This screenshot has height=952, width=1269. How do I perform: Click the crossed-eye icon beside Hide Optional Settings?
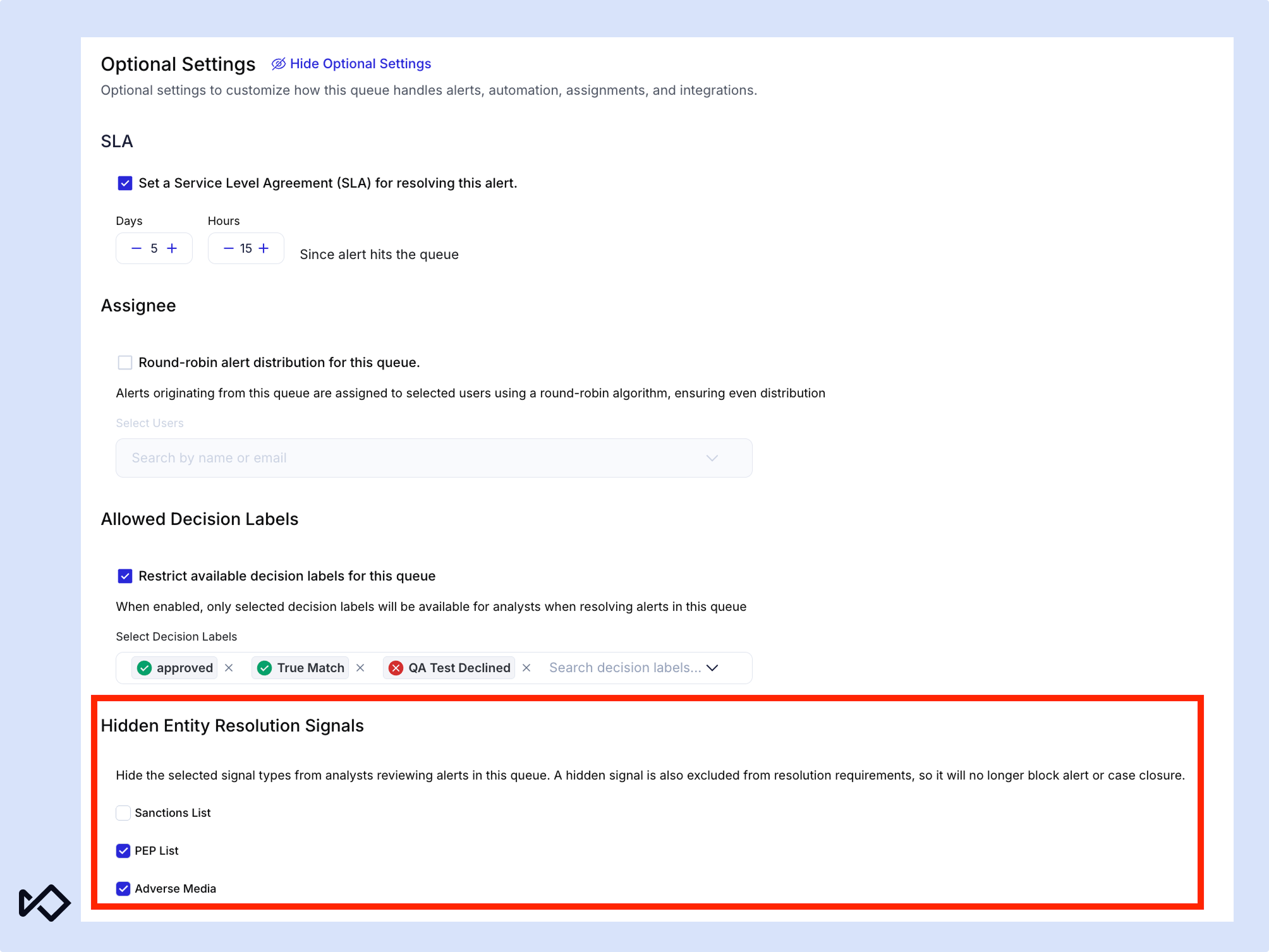click(x=279, y=64)
